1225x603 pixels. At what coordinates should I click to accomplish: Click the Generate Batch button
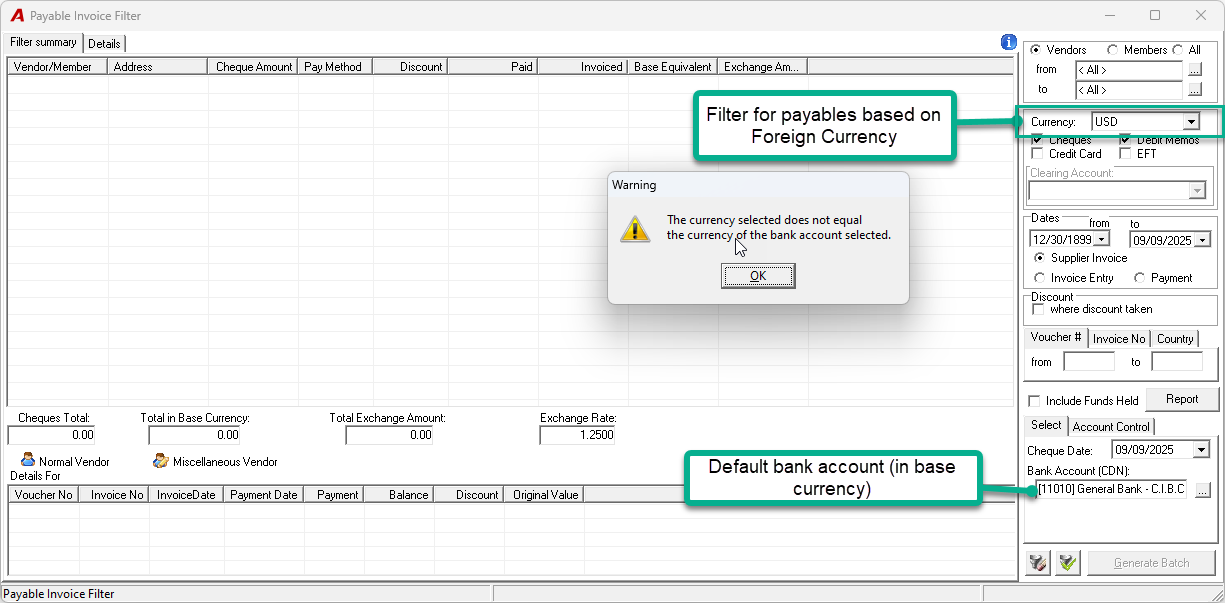[x=1152, y=563]
